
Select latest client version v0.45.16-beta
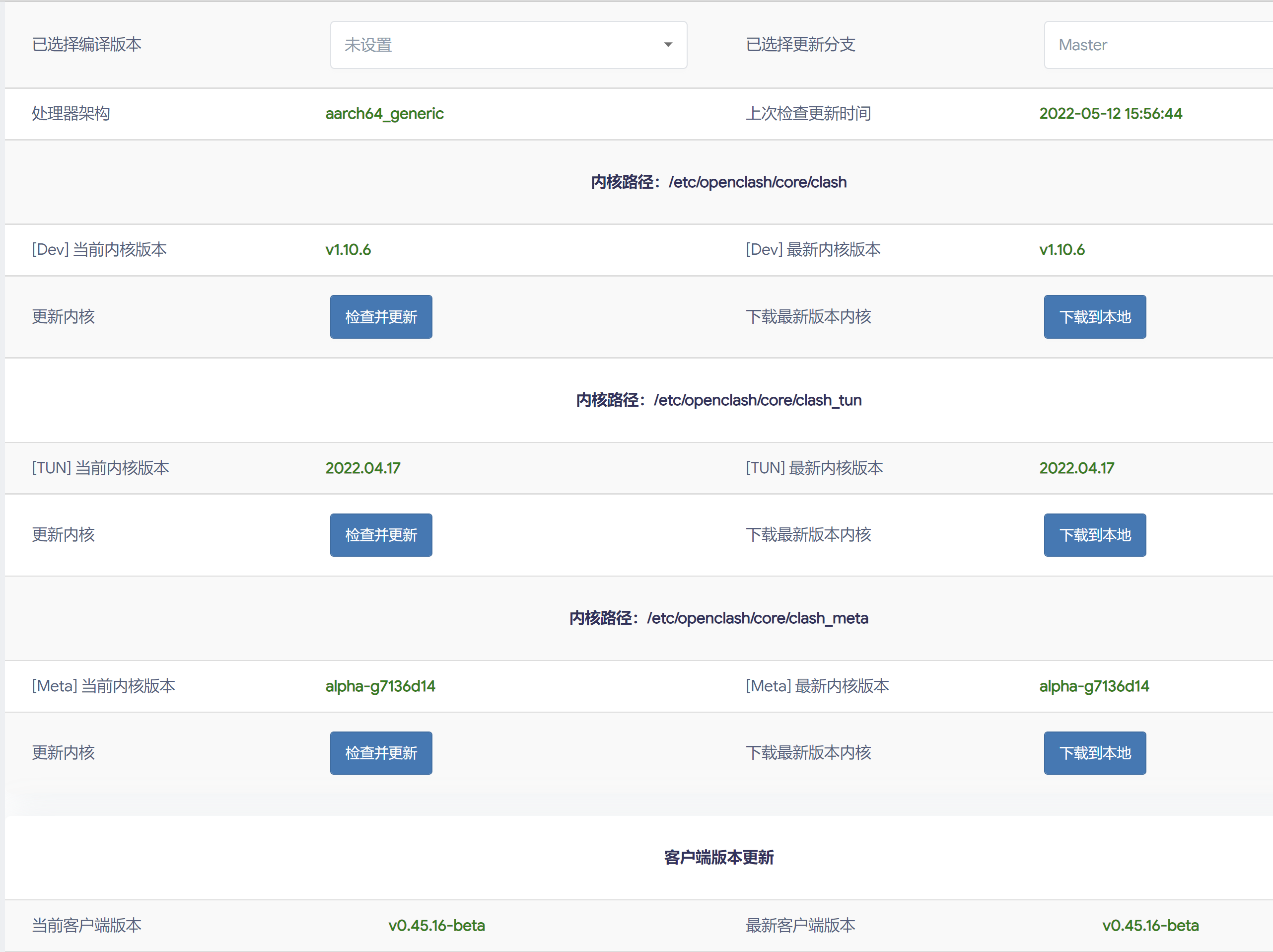click(x=1150, y=926)
